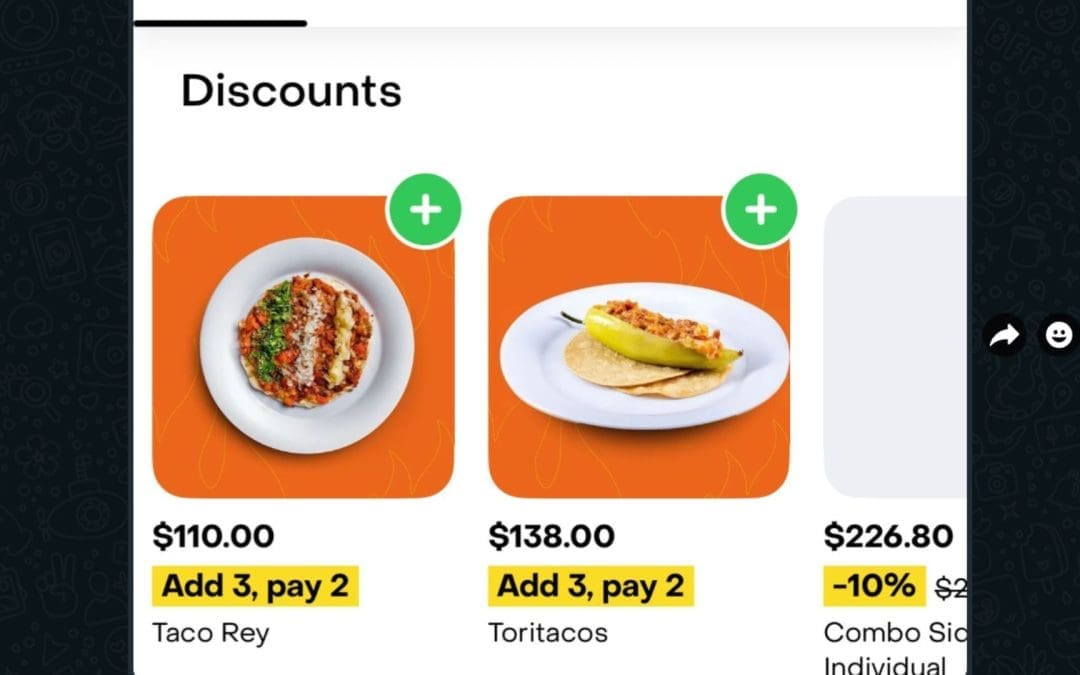The height and width of the screenshot is (675, 1080).
Task: Click Taco Rey's "Add 3, pay 2" badge
Action: point(255,586)
